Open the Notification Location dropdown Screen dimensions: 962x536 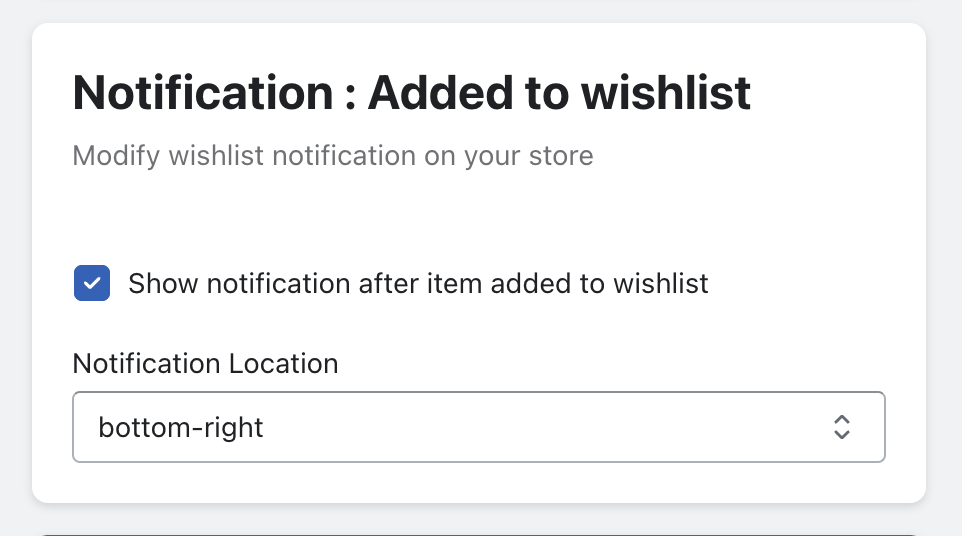[478, 427]
